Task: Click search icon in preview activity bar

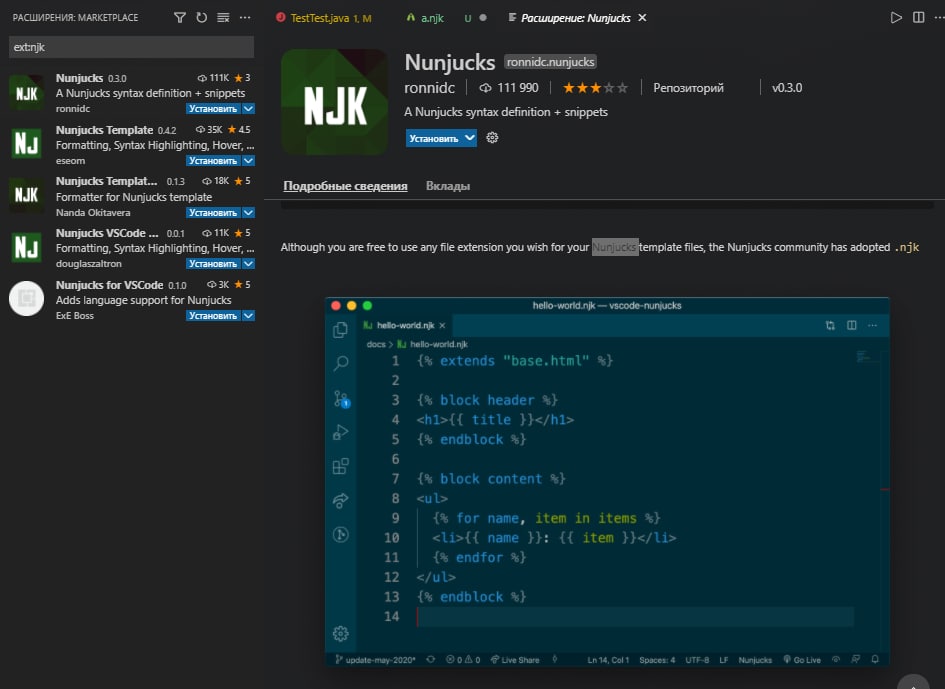Action: point(341,363)
